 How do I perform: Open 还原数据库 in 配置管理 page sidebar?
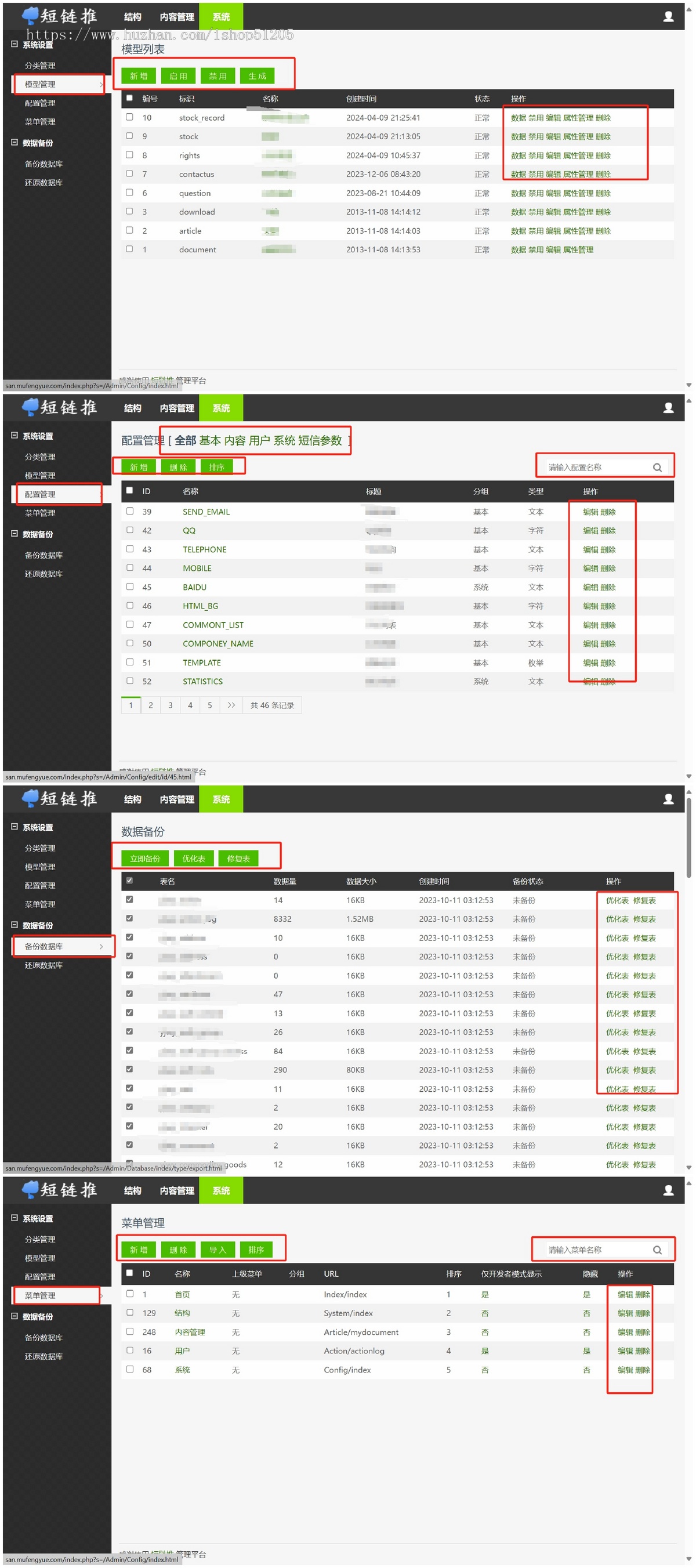pyautogui.click(x=44, y=574)
